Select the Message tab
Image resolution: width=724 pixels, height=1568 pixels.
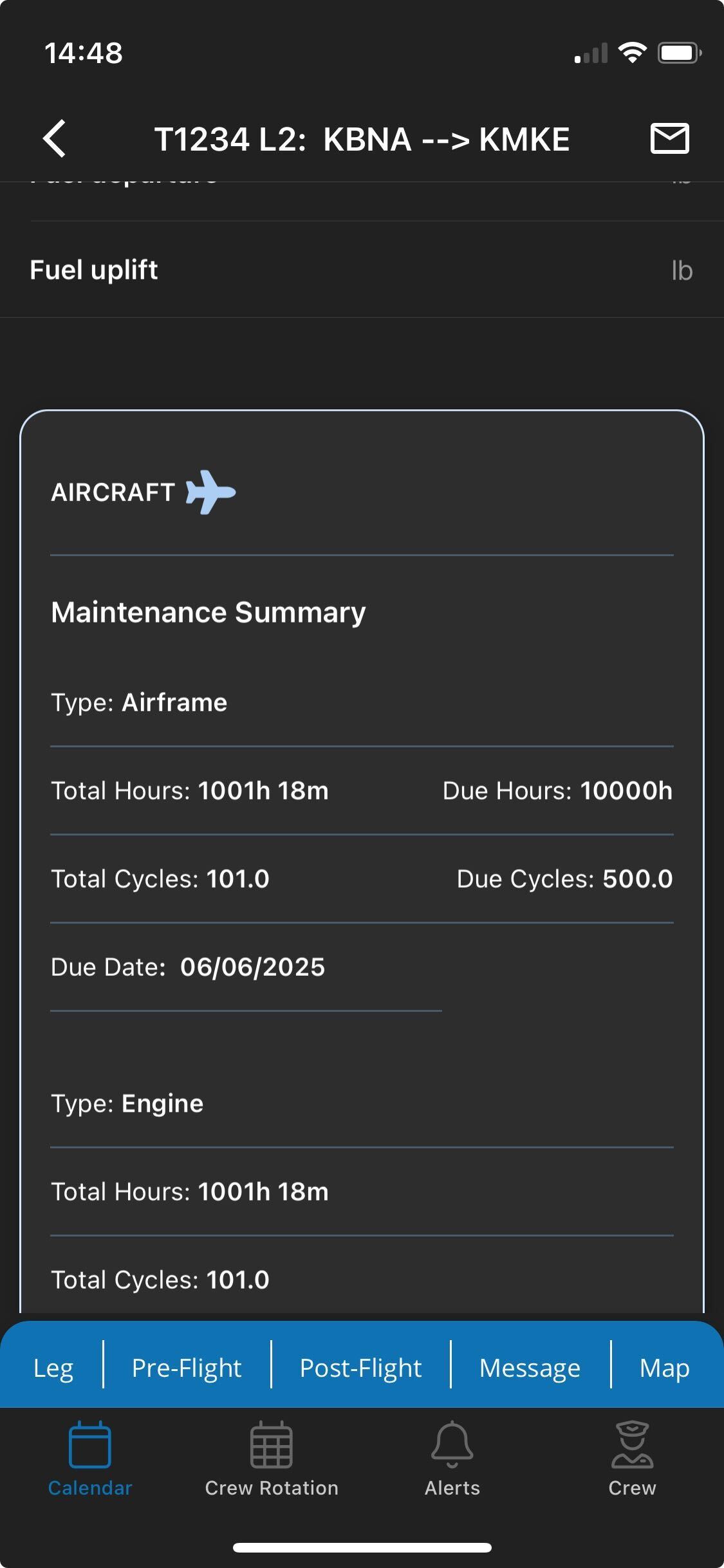[530, 1368]
